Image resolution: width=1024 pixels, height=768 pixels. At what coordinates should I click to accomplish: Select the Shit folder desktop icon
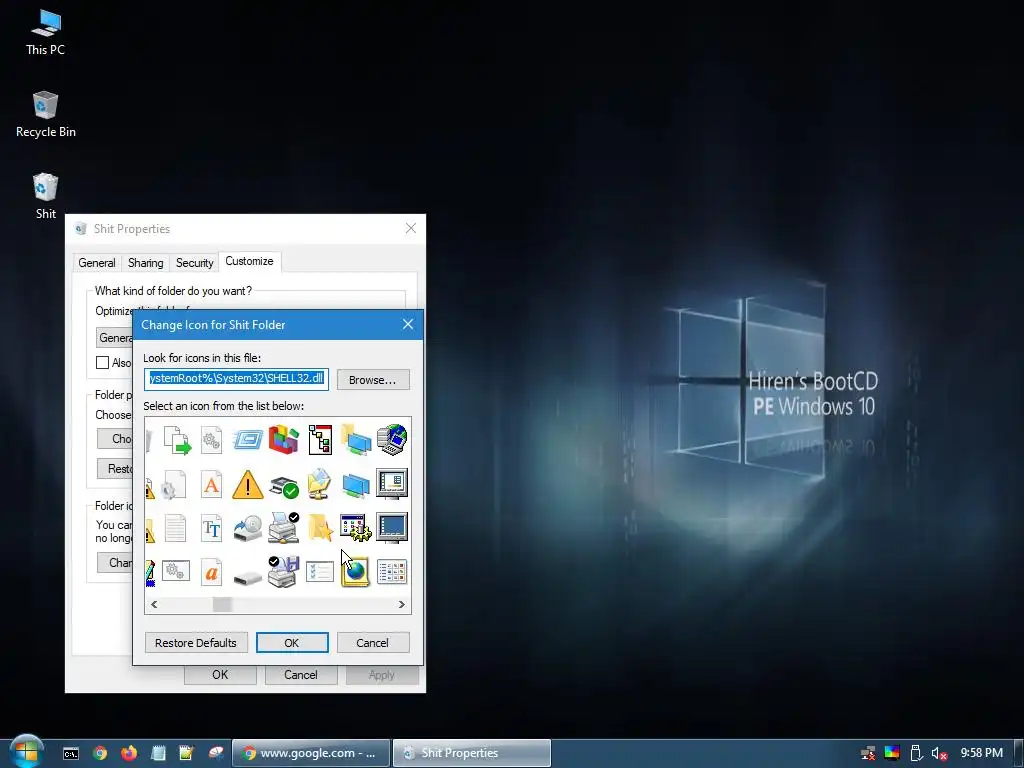45,196
